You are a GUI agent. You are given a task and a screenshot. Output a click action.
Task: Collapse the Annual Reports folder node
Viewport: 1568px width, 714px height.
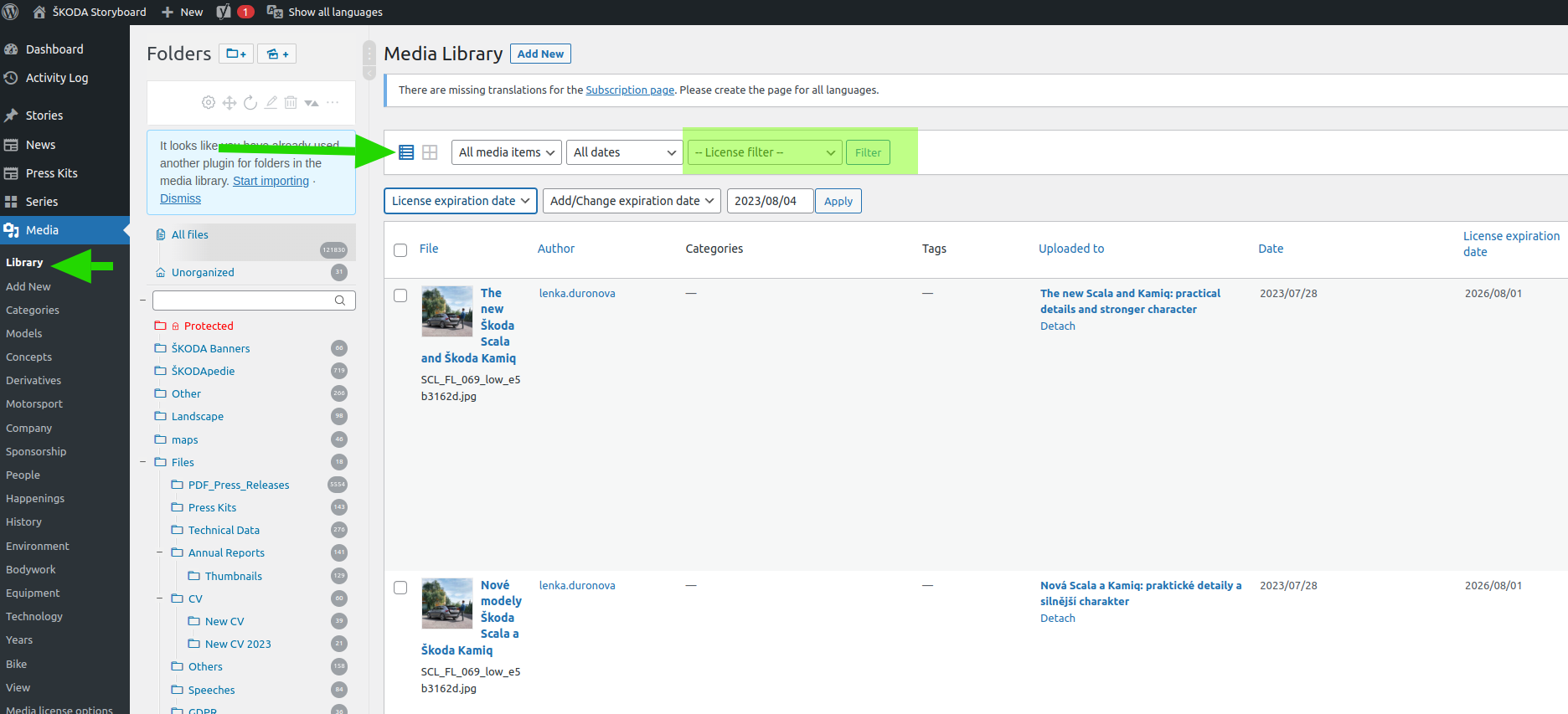(160, 552)
